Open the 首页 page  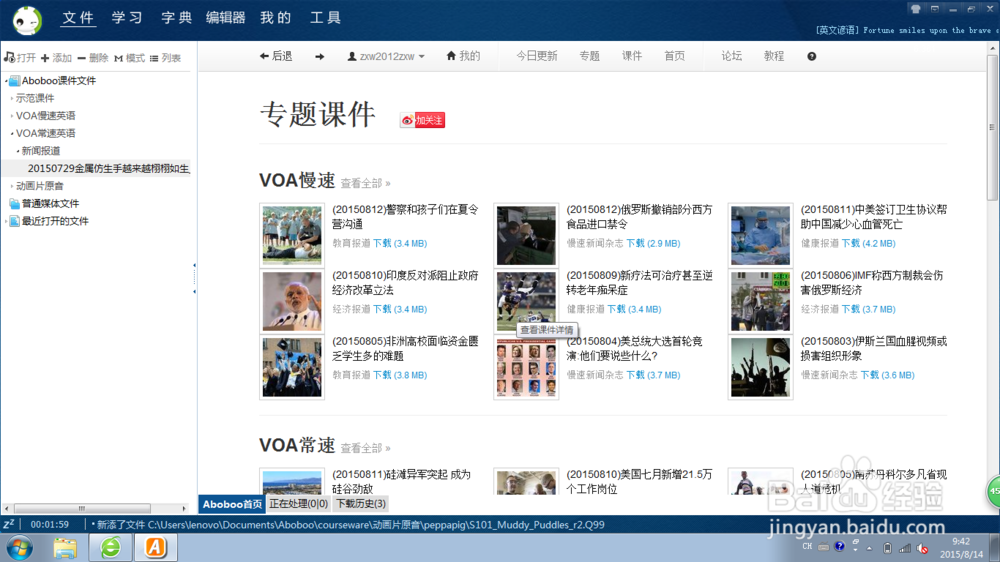pyautogui.click(x=674, y=56)
